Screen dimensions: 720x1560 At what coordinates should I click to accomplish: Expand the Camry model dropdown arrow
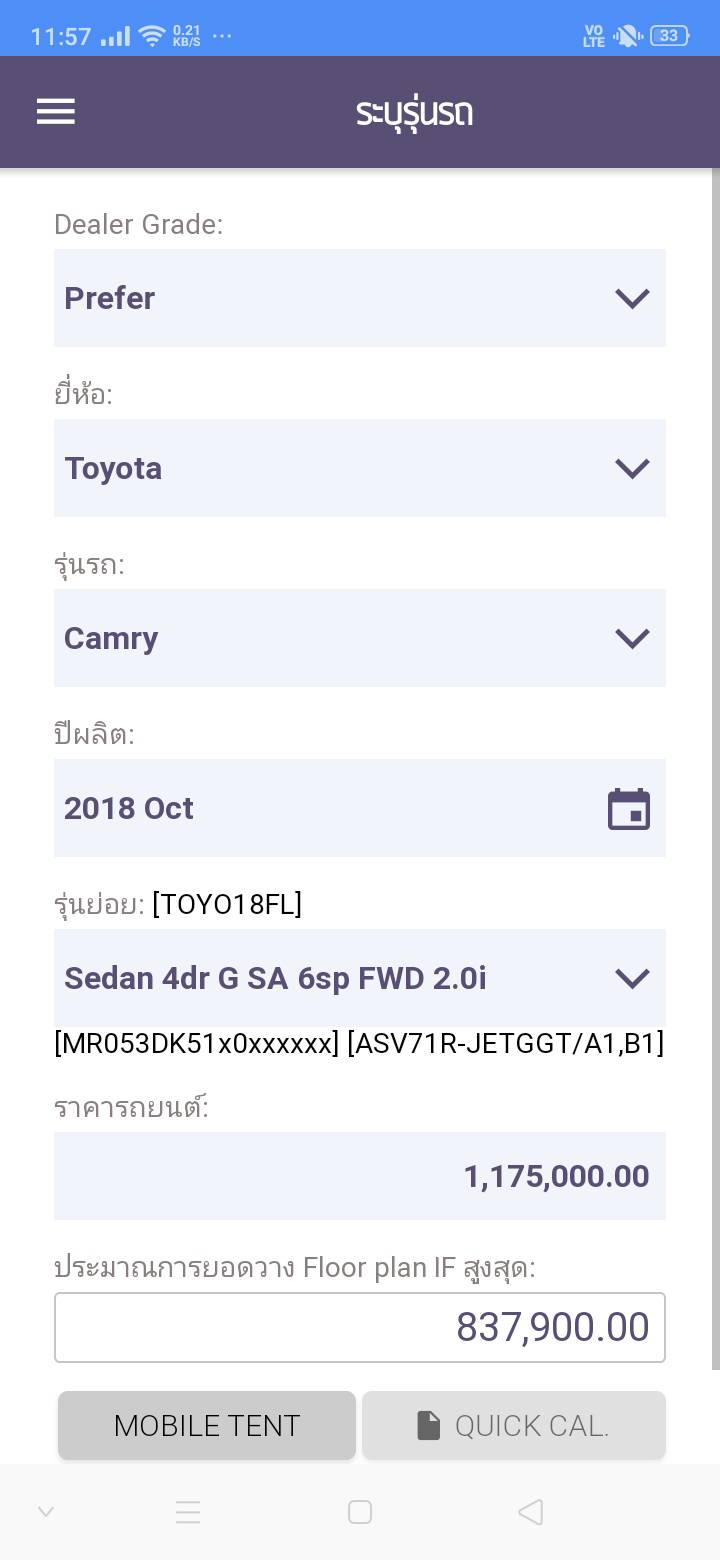tap(632, 638)
